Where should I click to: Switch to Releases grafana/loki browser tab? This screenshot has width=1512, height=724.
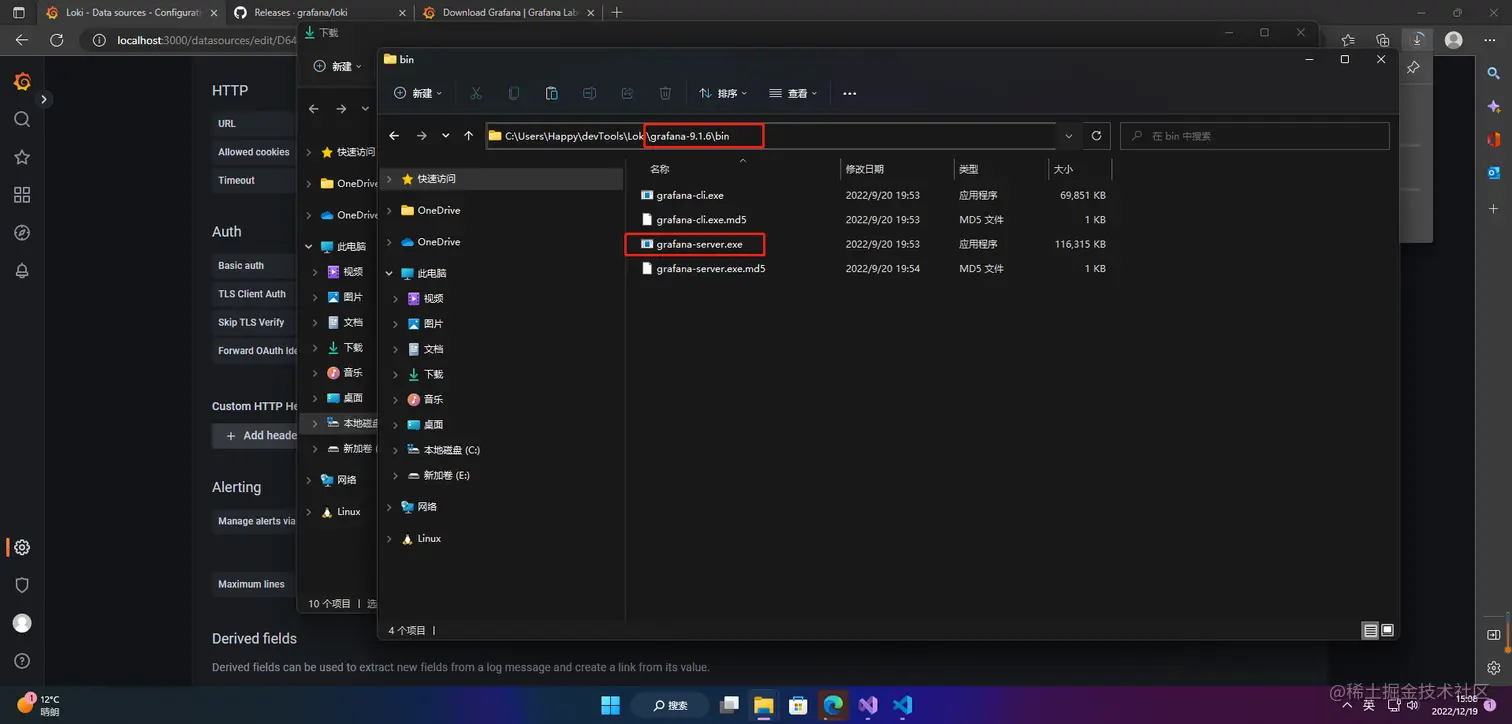click(318, 13)
